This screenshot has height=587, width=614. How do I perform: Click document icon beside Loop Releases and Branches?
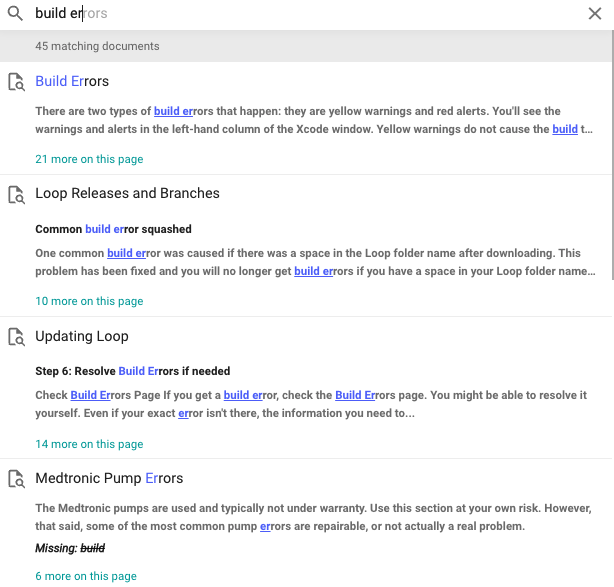click(16, 195)
